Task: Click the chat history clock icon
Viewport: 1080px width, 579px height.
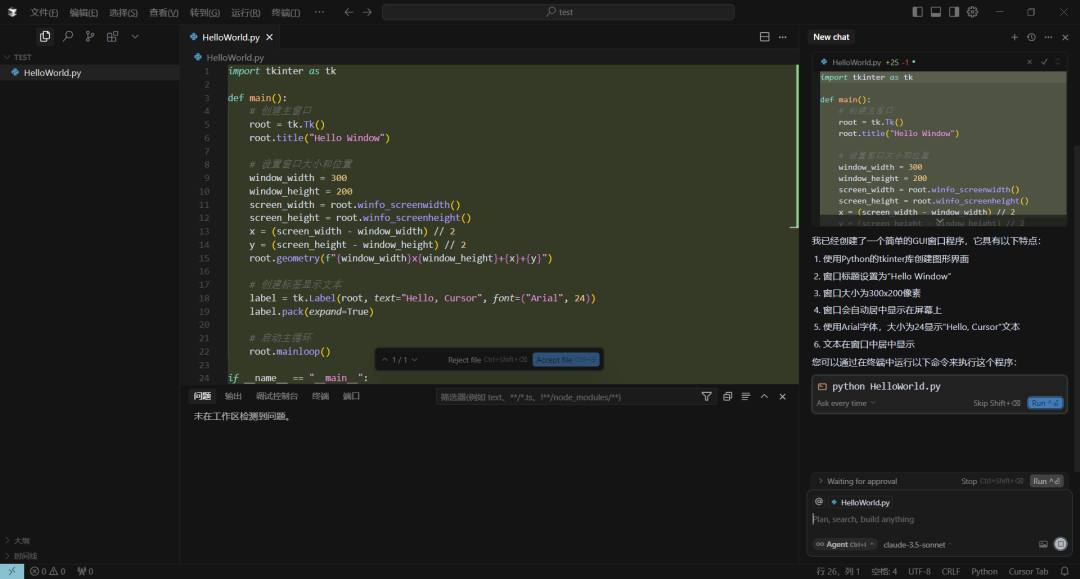Action: 1031,37
